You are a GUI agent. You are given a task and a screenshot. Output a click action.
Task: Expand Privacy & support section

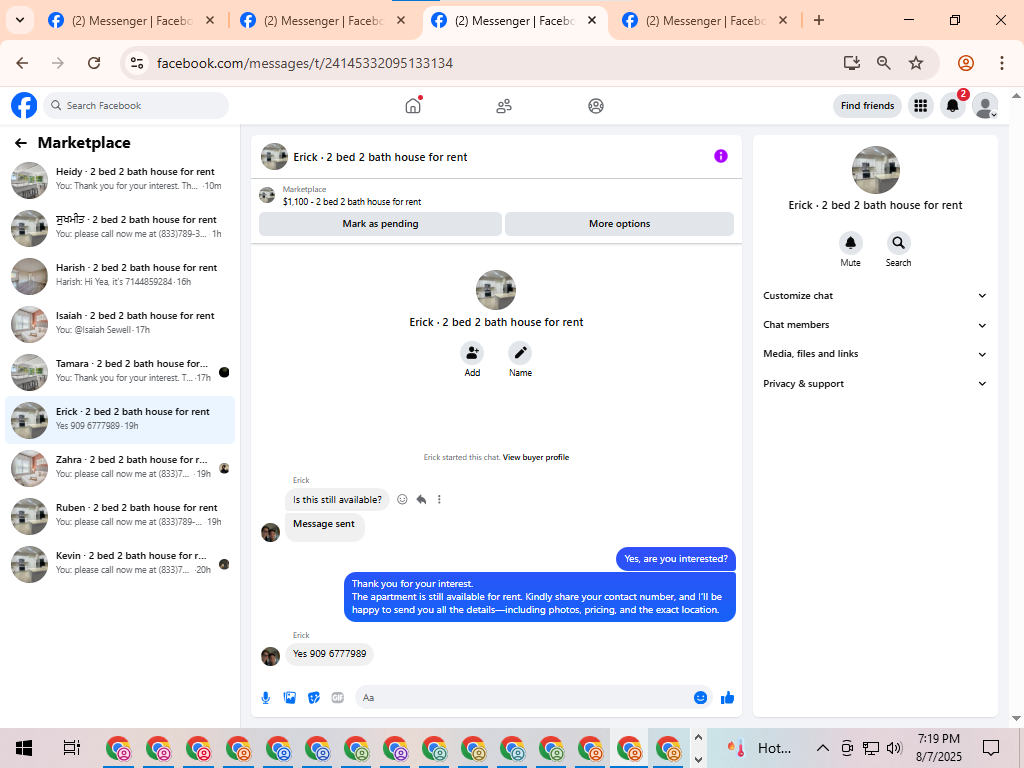pos(875,384)
